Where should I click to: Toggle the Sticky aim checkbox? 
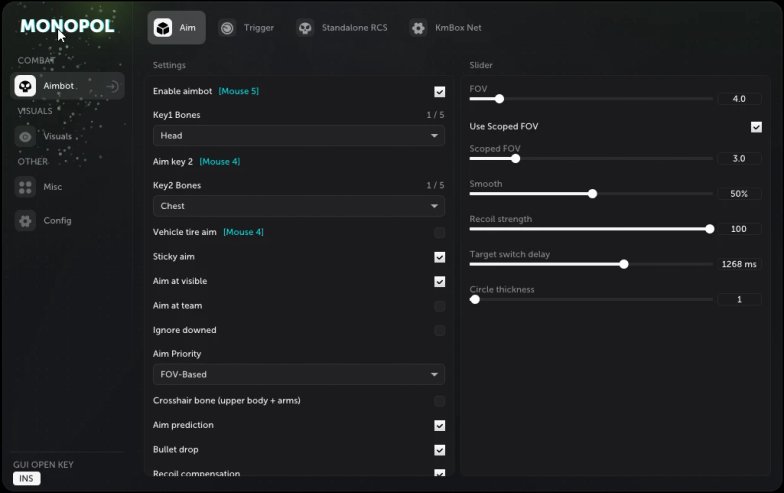440,257
